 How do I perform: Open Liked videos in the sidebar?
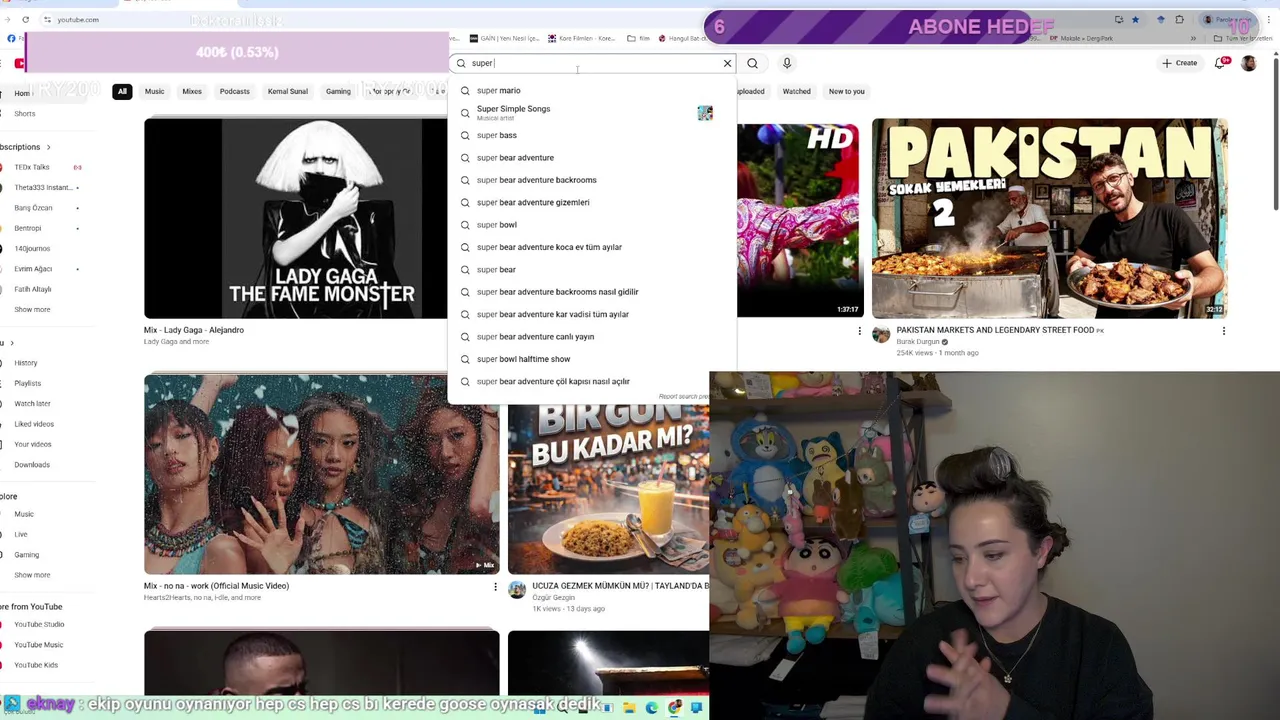(34, 424)
